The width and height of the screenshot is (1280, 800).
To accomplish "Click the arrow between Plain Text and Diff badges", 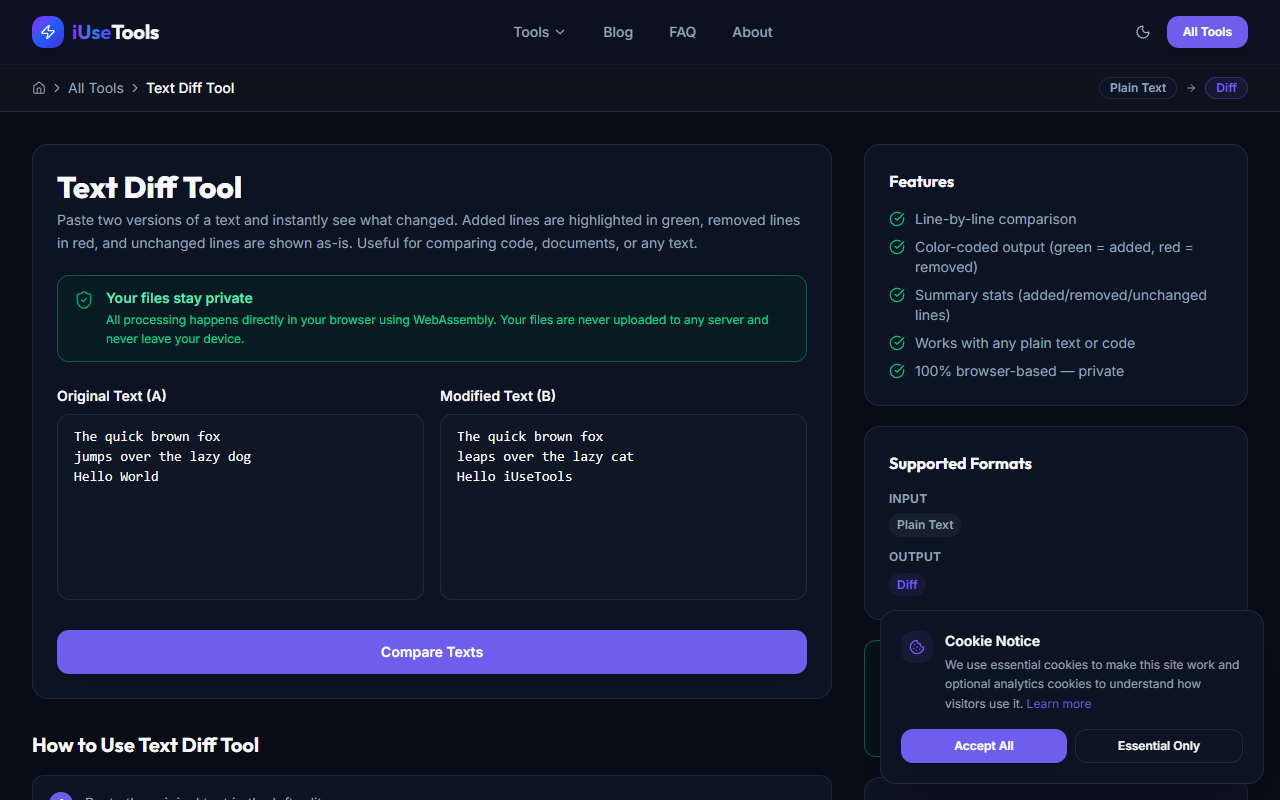I will (x=1190, y=88).
